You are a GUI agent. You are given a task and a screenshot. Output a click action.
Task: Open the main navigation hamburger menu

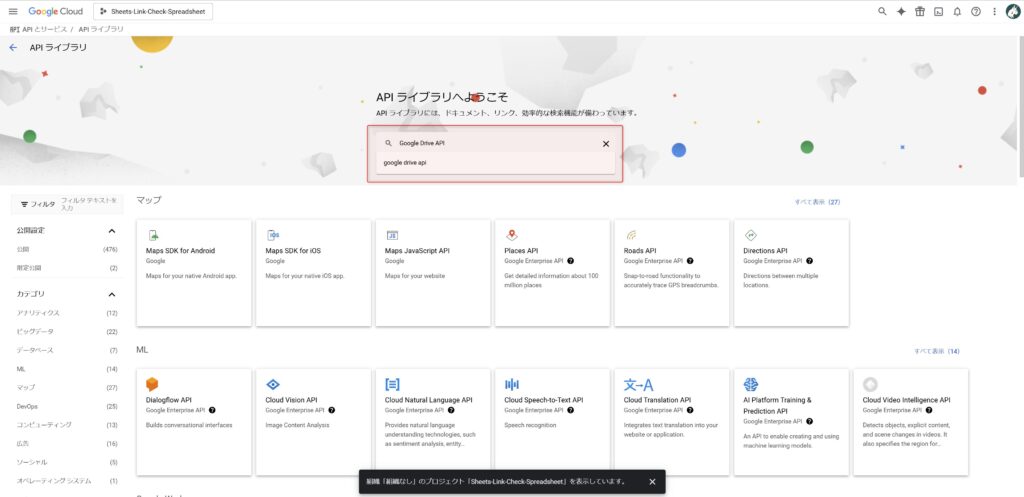point(12,11)
